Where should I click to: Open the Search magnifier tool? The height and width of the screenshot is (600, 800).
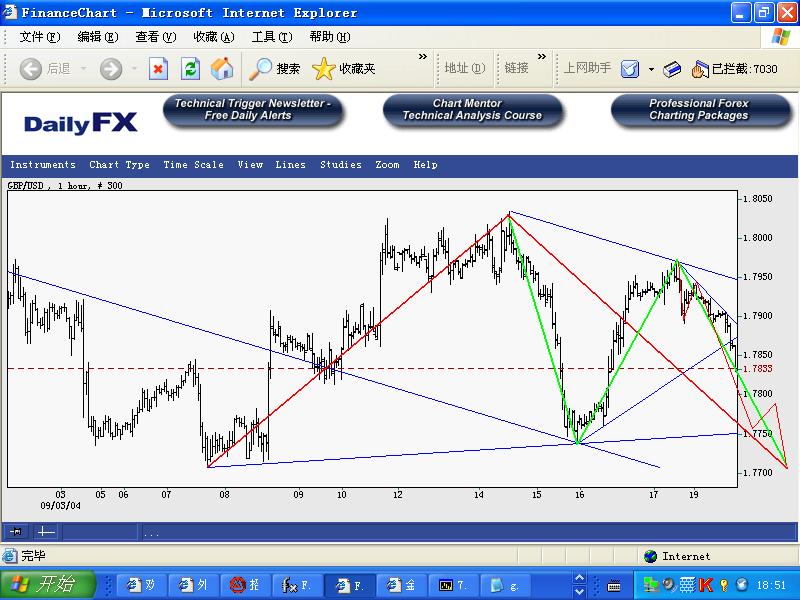click(261, 68)
